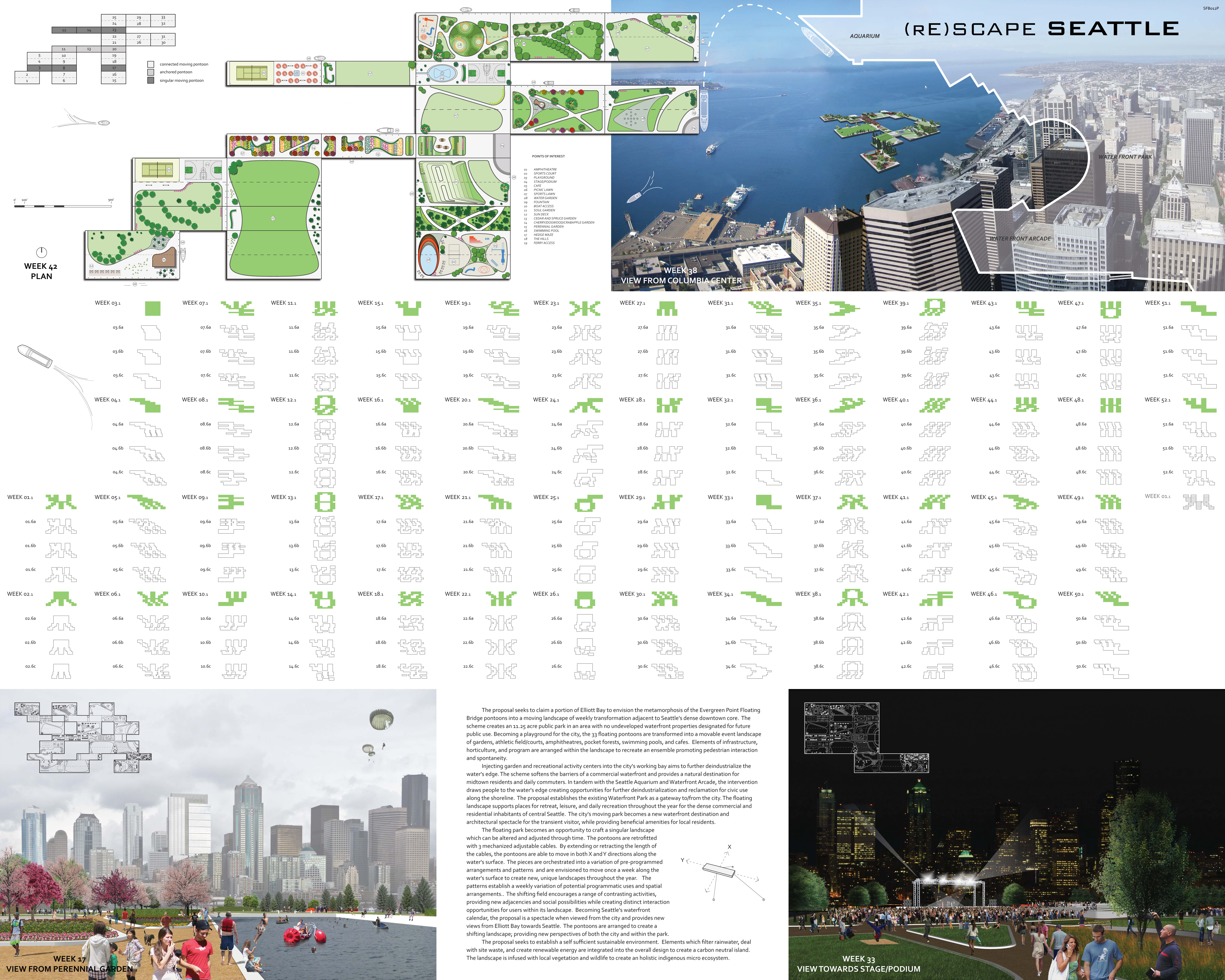This screenshot has height=980, width=1225.
Task: Click the green WEEK 03.1 square diagram
Action: [153, 308]
